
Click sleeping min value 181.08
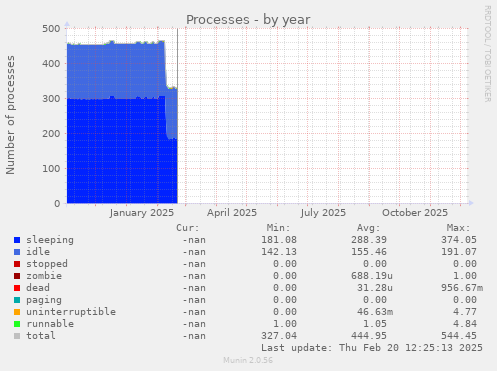(279, 240)
